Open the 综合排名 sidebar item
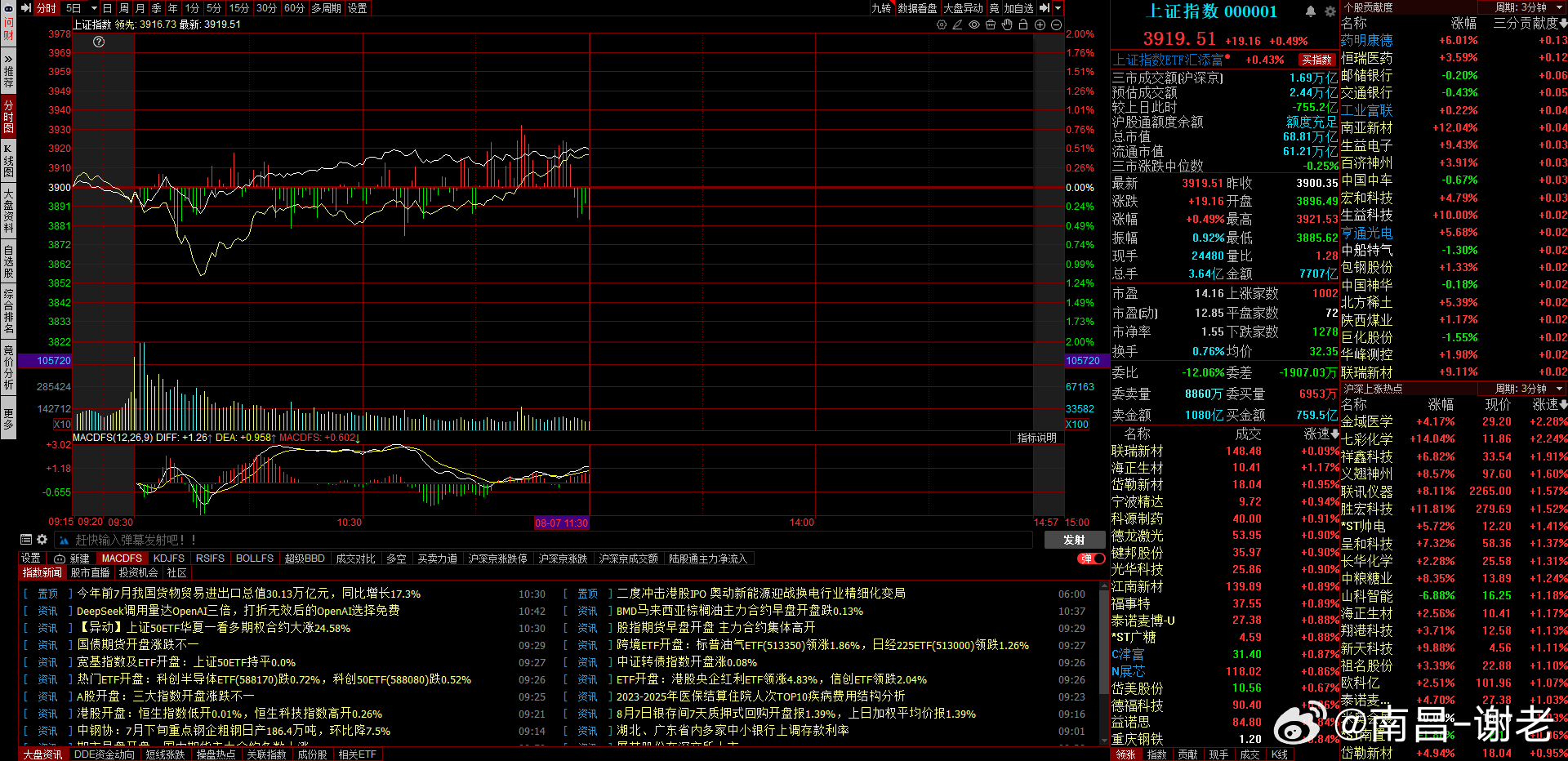Screen dimensions: 1568x761 point(8,310)
